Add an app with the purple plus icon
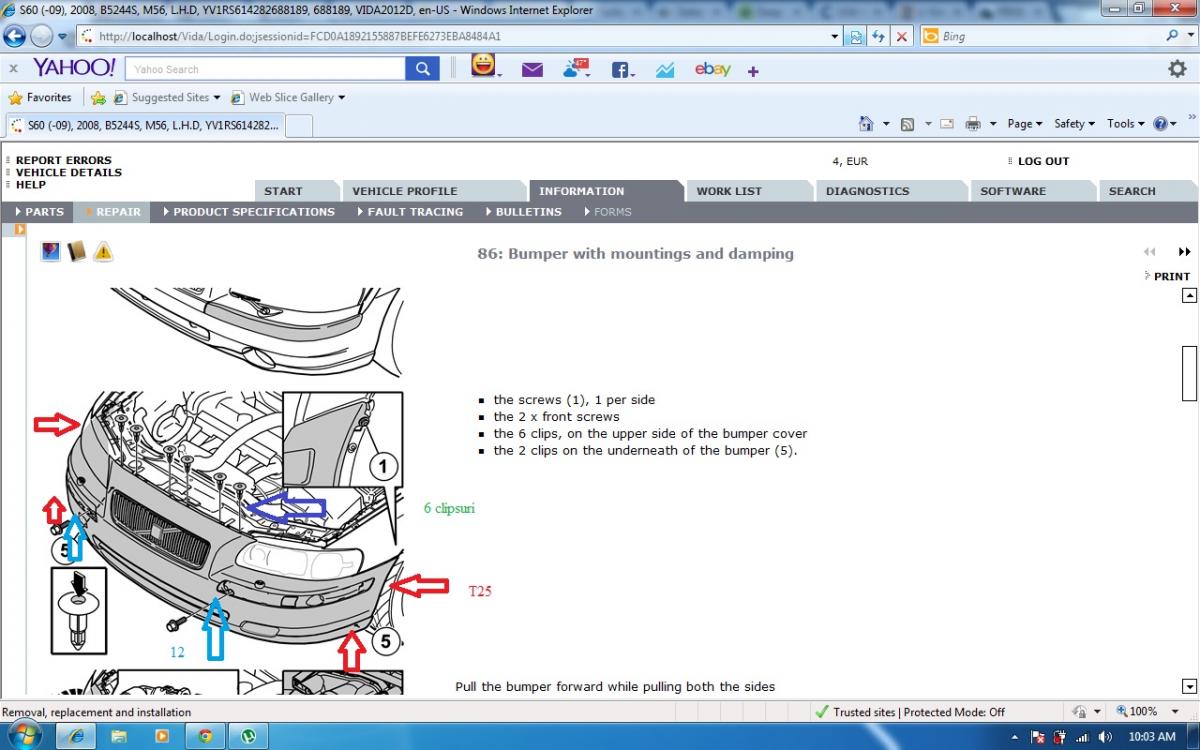The image size is (1200, 750). point(753,71)
